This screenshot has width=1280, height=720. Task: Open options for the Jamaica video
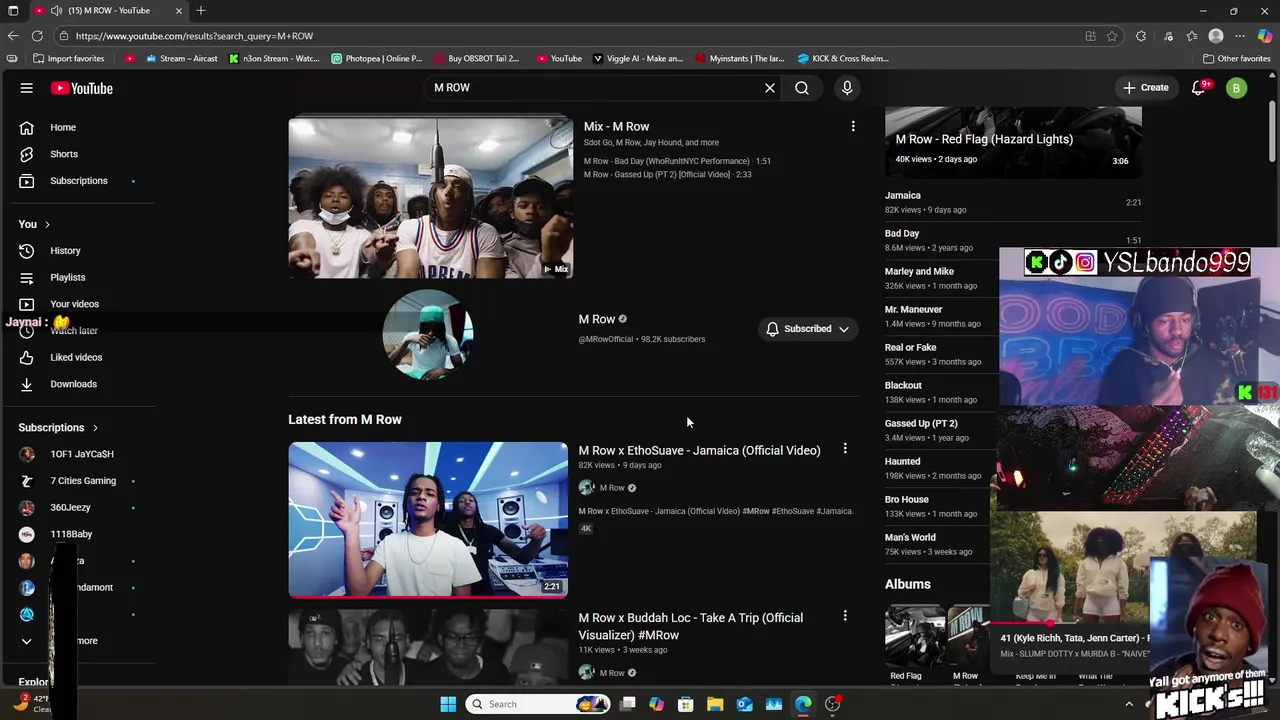[x=845, y=449]
